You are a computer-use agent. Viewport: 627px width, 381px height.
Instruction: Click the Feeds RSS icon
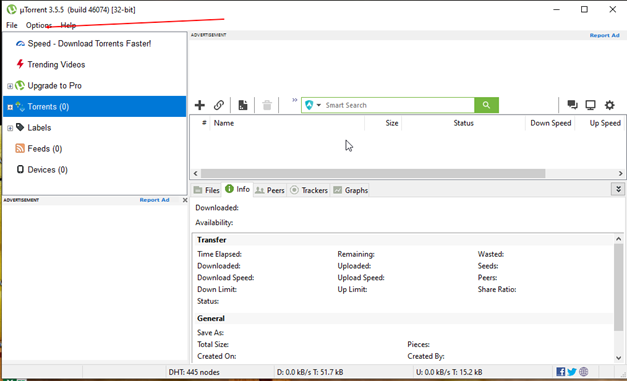click(20, 148)
